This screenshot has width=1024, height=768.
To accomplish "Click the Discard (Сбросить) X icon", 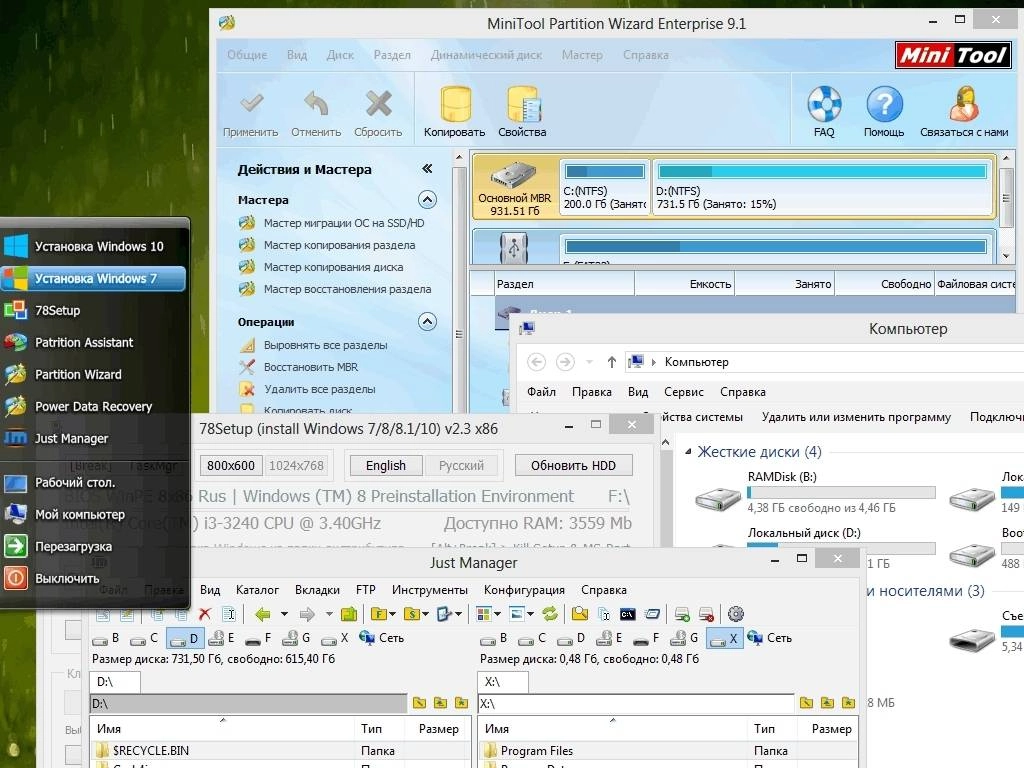I will 378,103.
